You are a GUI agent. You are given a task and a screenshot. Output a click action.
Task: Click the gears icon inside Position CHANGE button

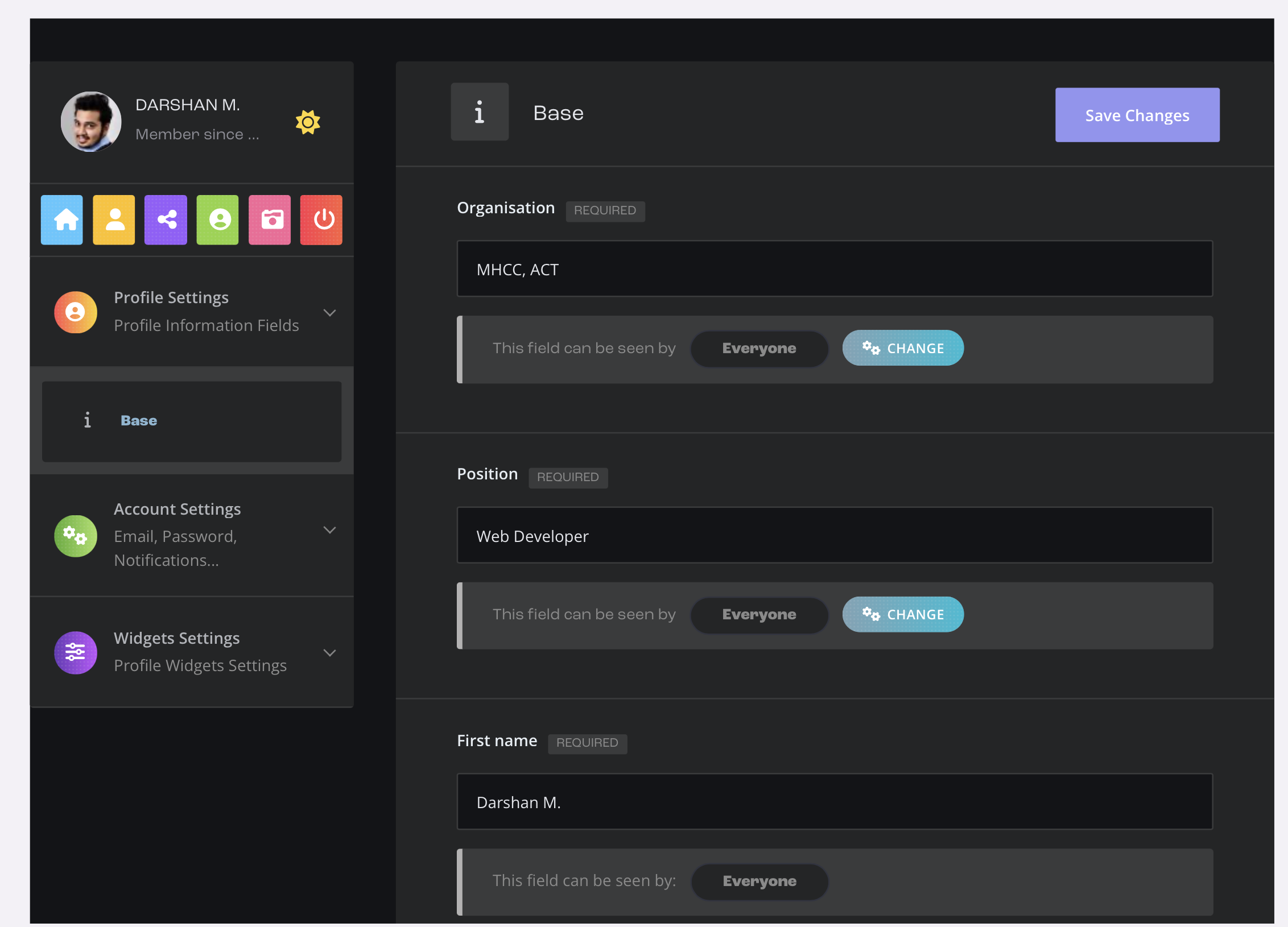tap(871, 614)
